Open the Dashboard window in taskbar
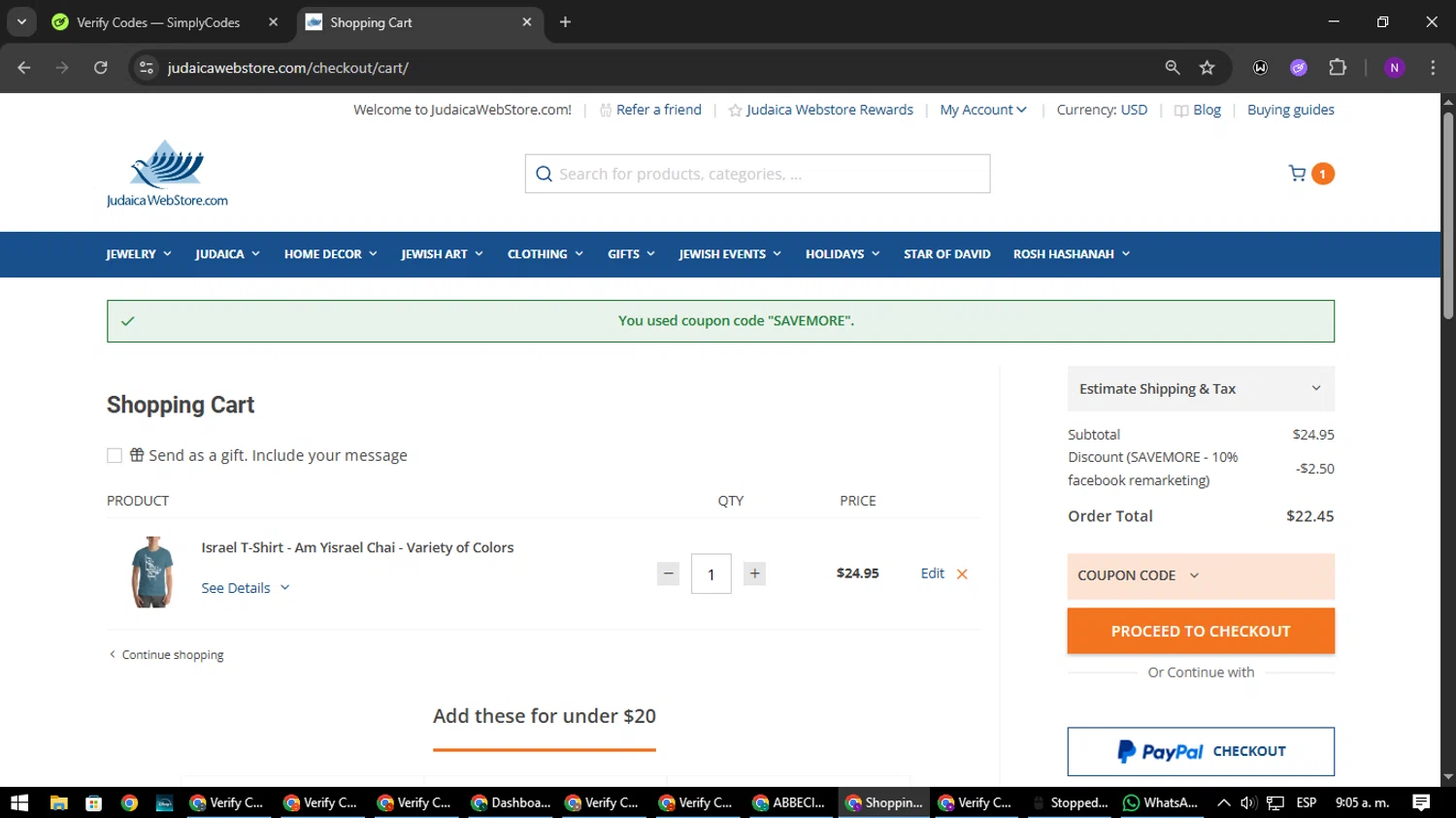Screen dimensions: 1456x818 [x=511, y=802]
